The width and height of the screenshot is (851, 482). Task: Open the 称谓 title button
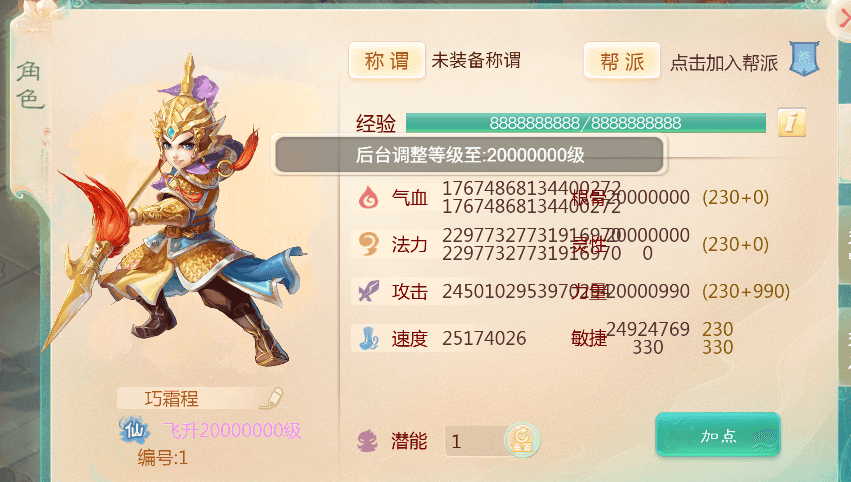(386, 60)
